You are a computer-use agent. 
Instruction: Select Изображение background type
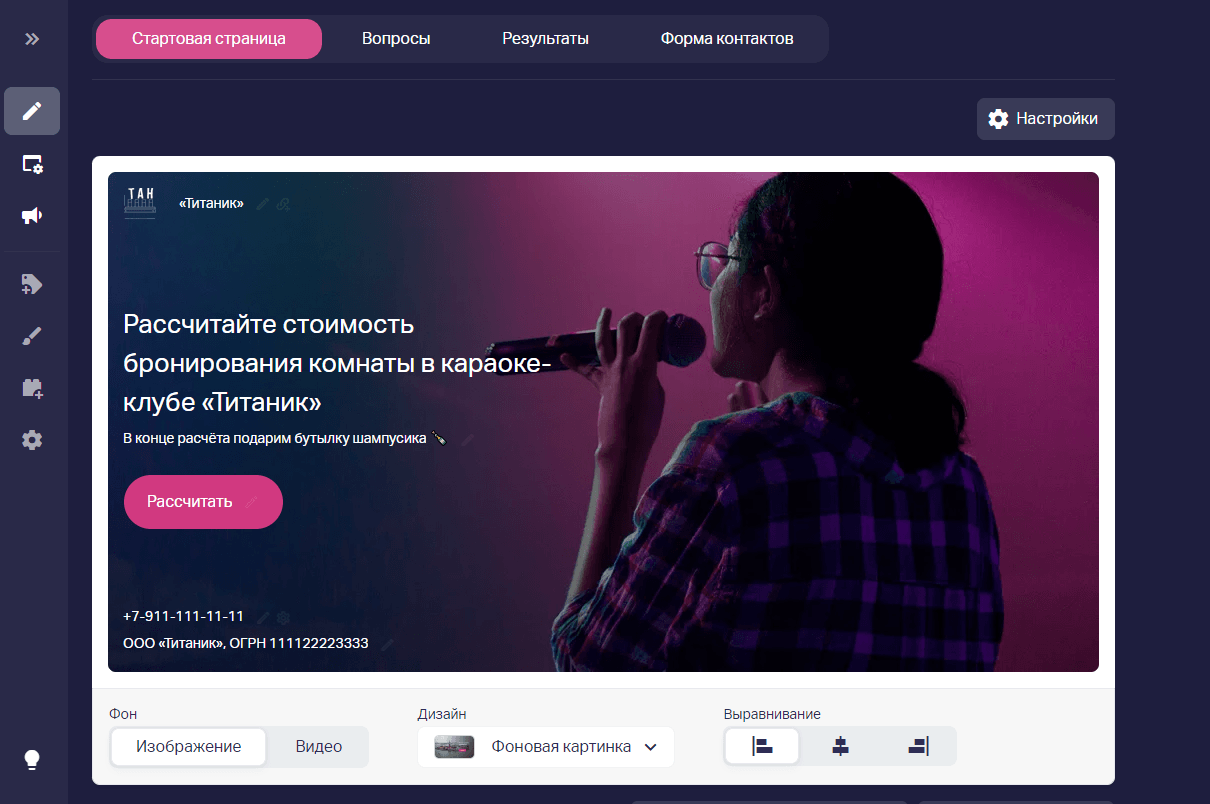(189, 747)
